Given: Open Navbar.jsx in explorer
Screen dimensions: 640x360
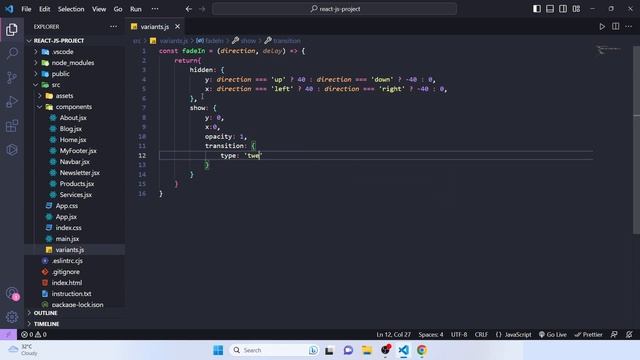Looking at the screenshot, I should click(x=74, y=162).
